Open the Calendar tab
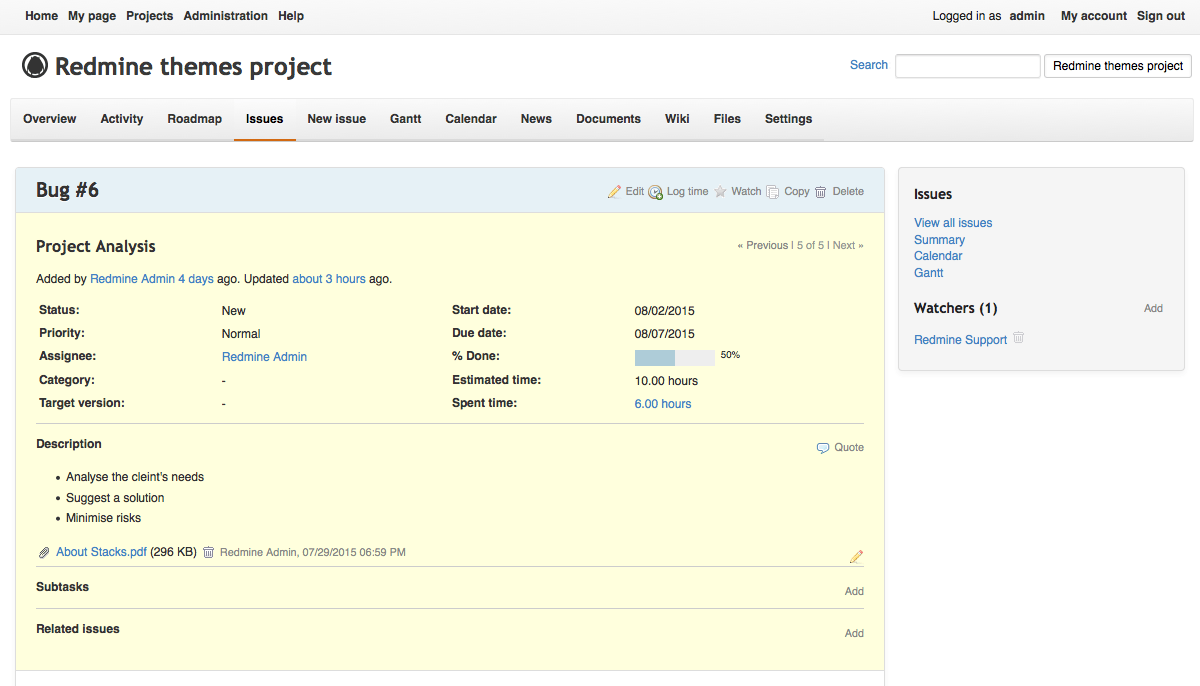Viewport: 1200px width, 686px height. [x=471, y=119]
